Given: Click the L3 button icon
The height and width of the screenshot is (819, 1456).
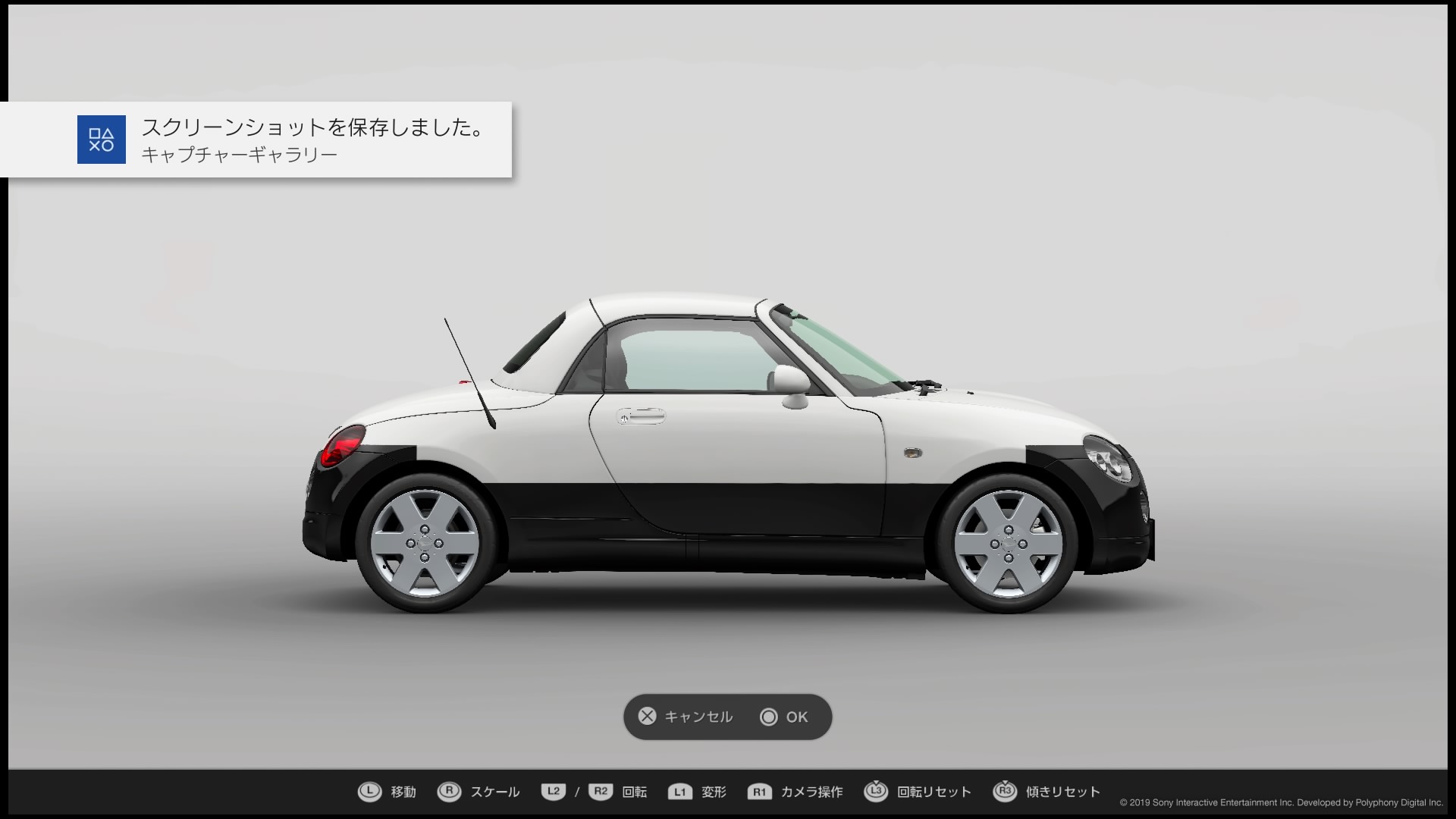Looking at the screenshot, I should click(x=876, y=791).
